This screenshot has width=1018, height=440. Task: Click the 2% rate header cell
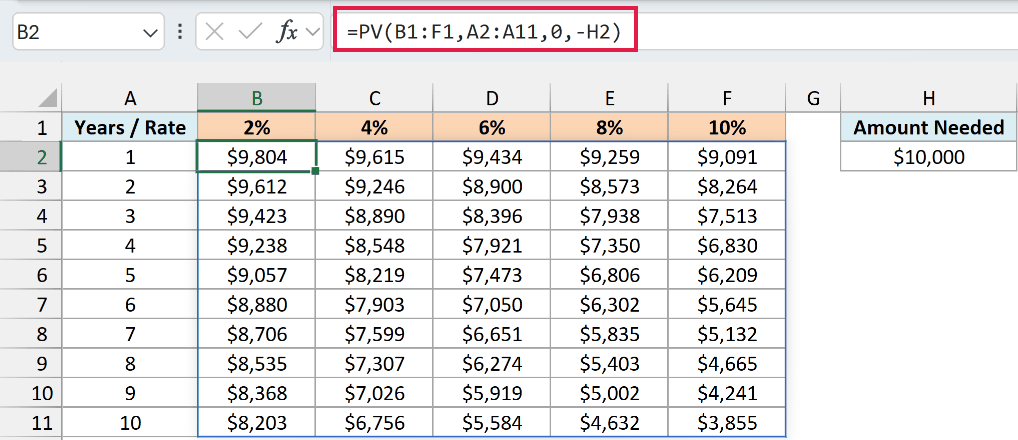click(x=257, y=127)
